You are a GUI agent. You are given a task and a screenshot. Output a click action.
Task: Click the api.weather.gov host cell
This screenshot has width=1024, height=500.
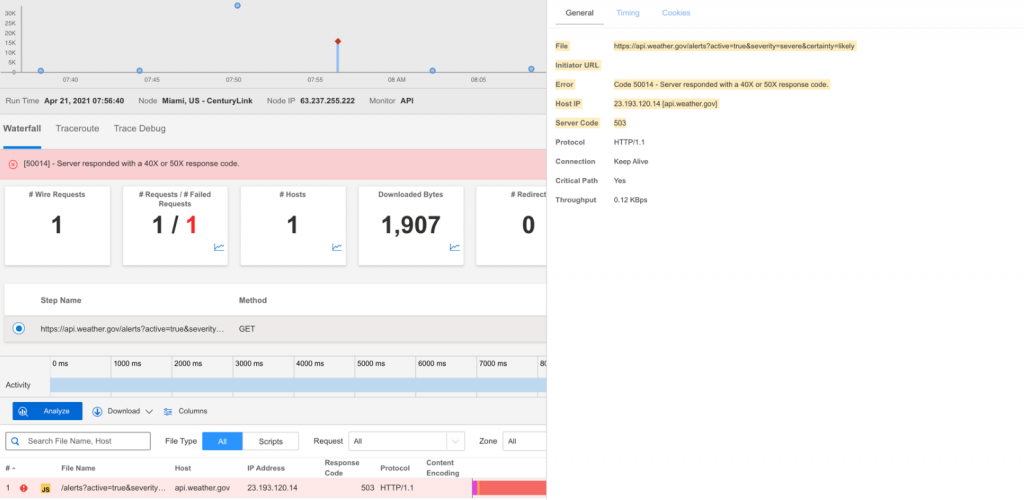pos(202,488)
